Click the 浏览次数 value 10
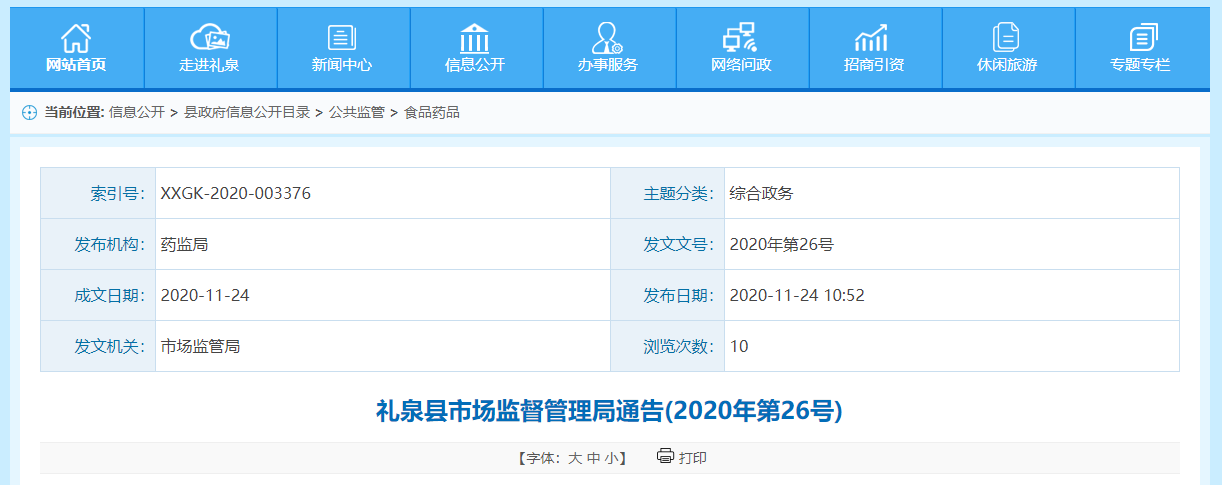1222x485 pixels. click(739, 346)
